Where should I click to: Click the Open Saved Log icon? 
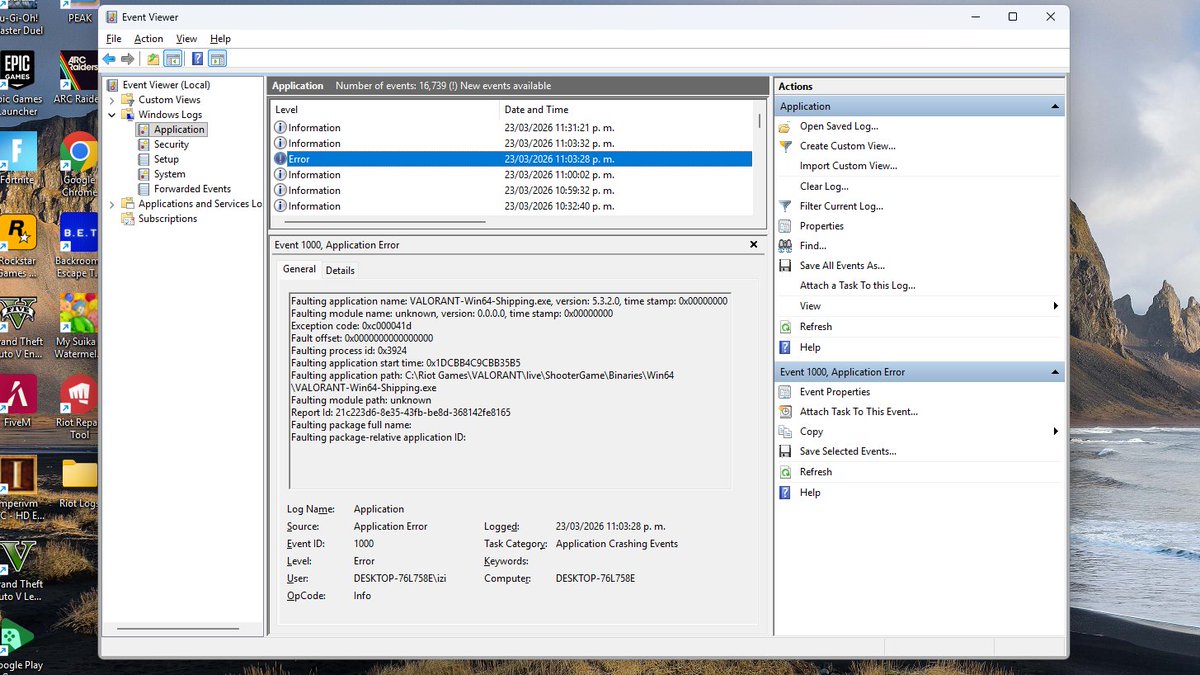click(x=785, y=126)
